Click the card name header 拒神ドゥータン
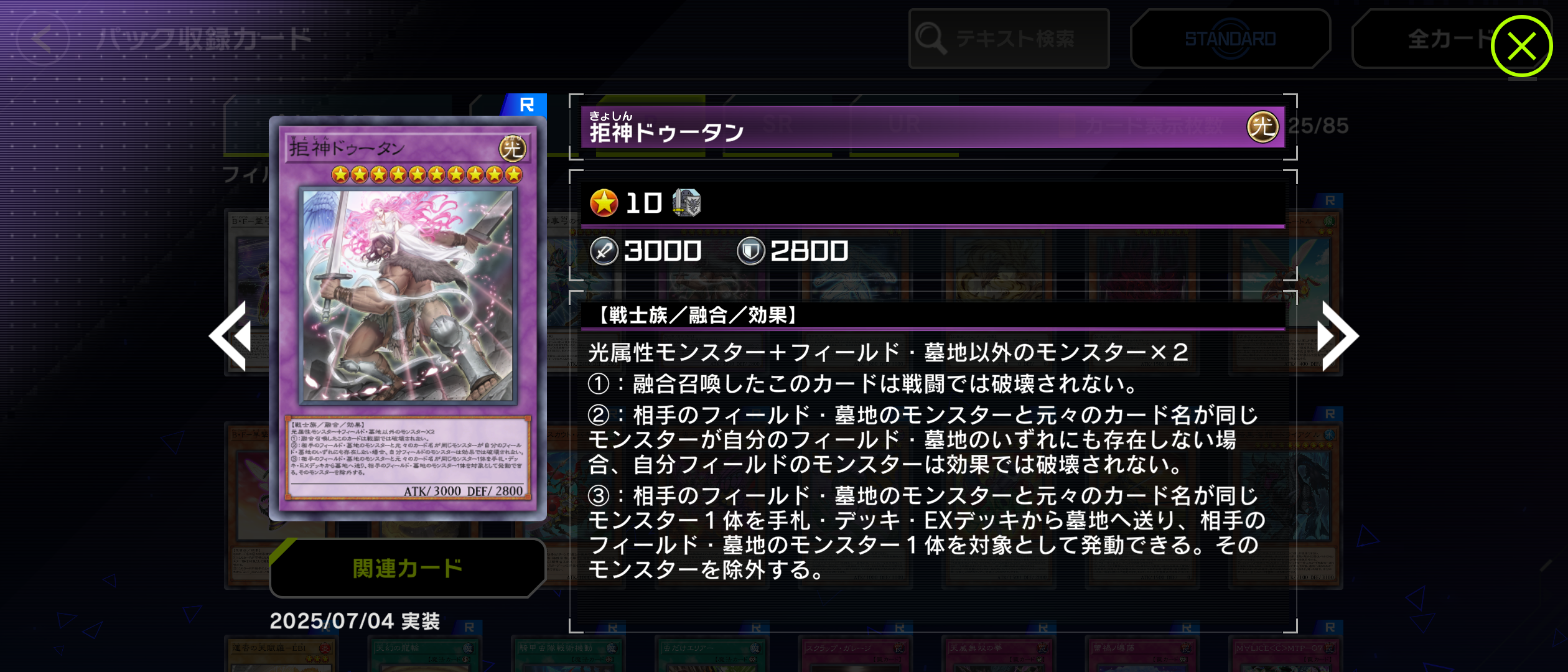Image resolution: width=1568 pixels, height=672 pixels. pos(667,132)
